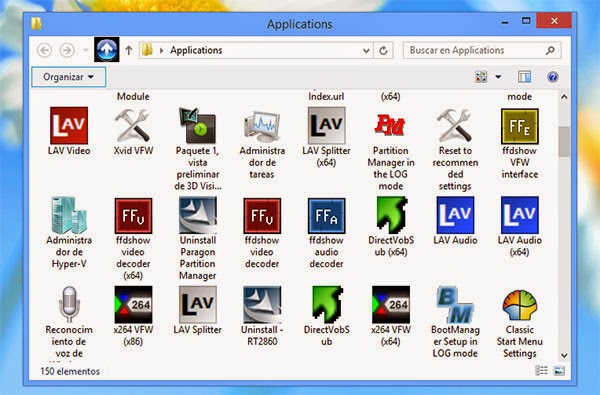Select Reset to recommended settings icon
Screen dimensions: 600x395
pos(455,126)
